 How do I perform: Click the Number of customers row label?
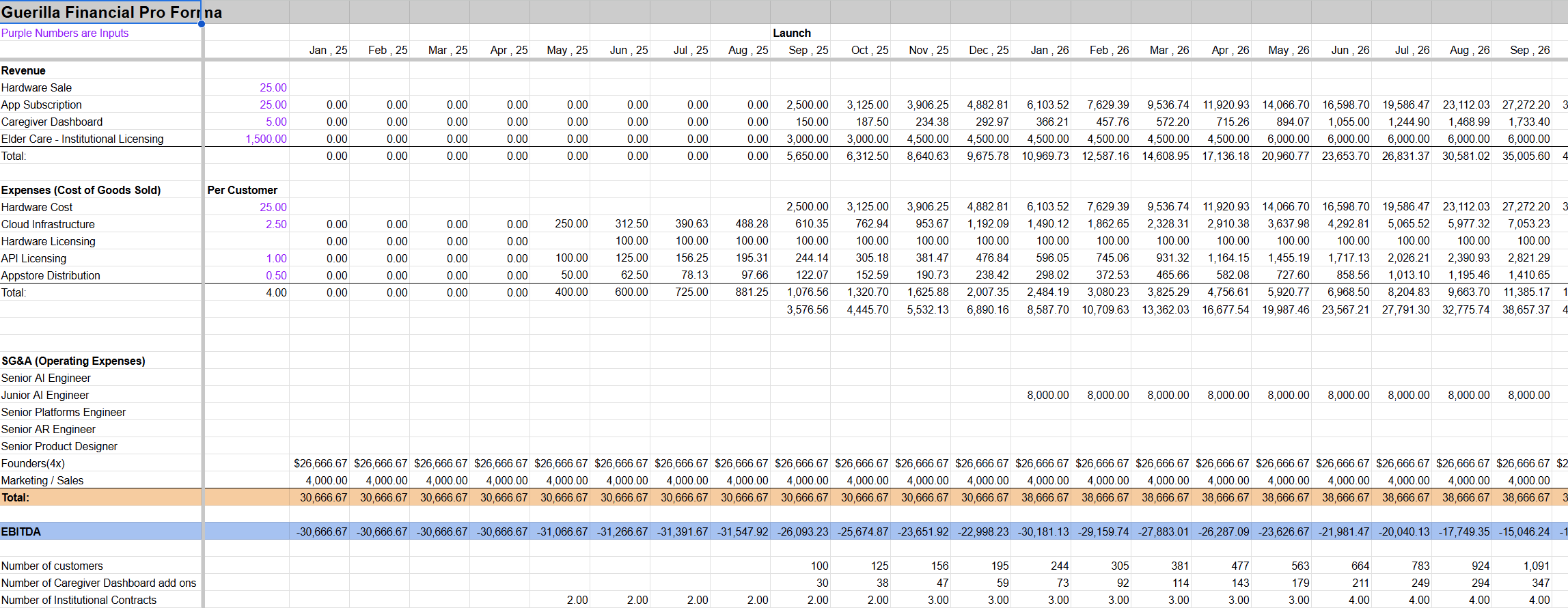pos(52,566)
